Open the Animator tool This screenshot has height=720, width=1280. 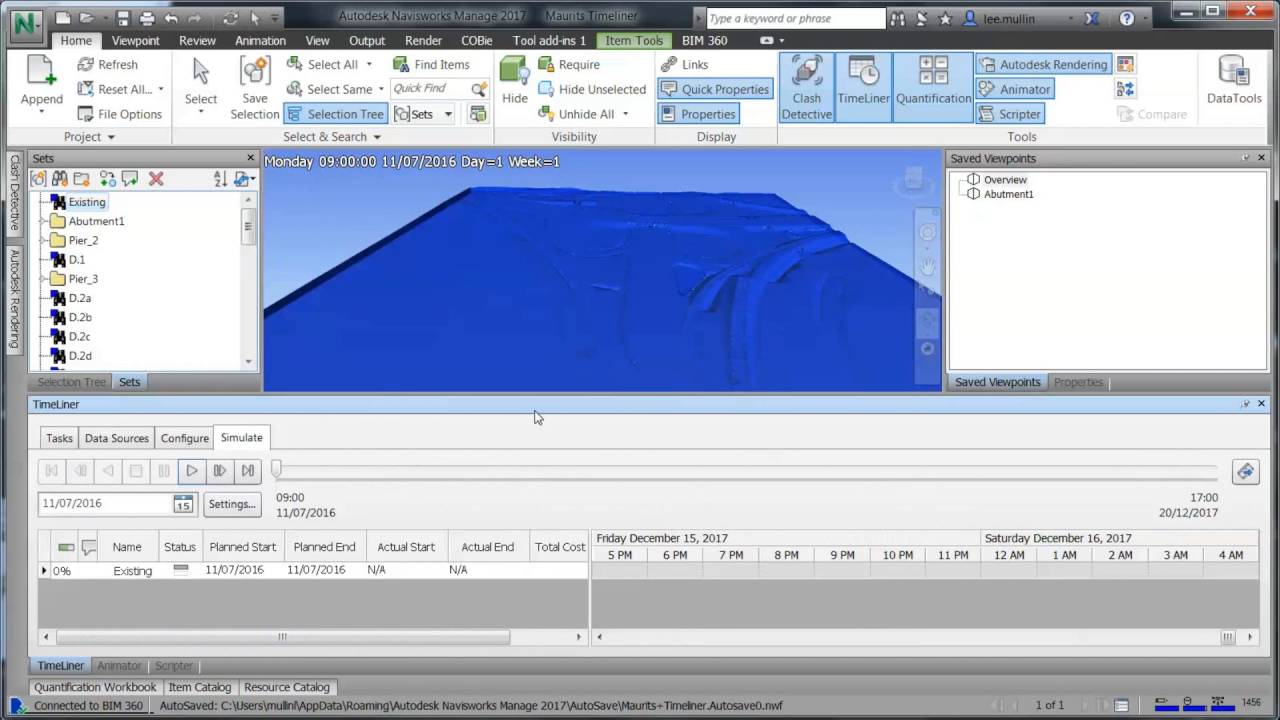click(1015, 89)
